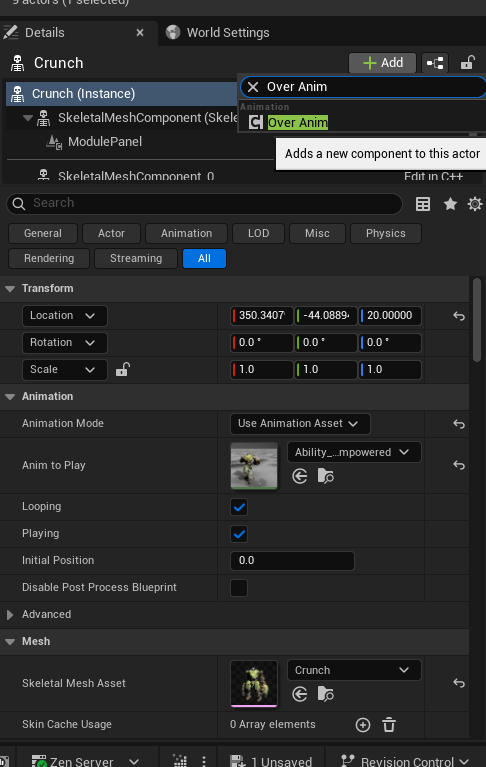Click the 1 Unsaved status button
The image size is (486, 767).
(270, 761)
